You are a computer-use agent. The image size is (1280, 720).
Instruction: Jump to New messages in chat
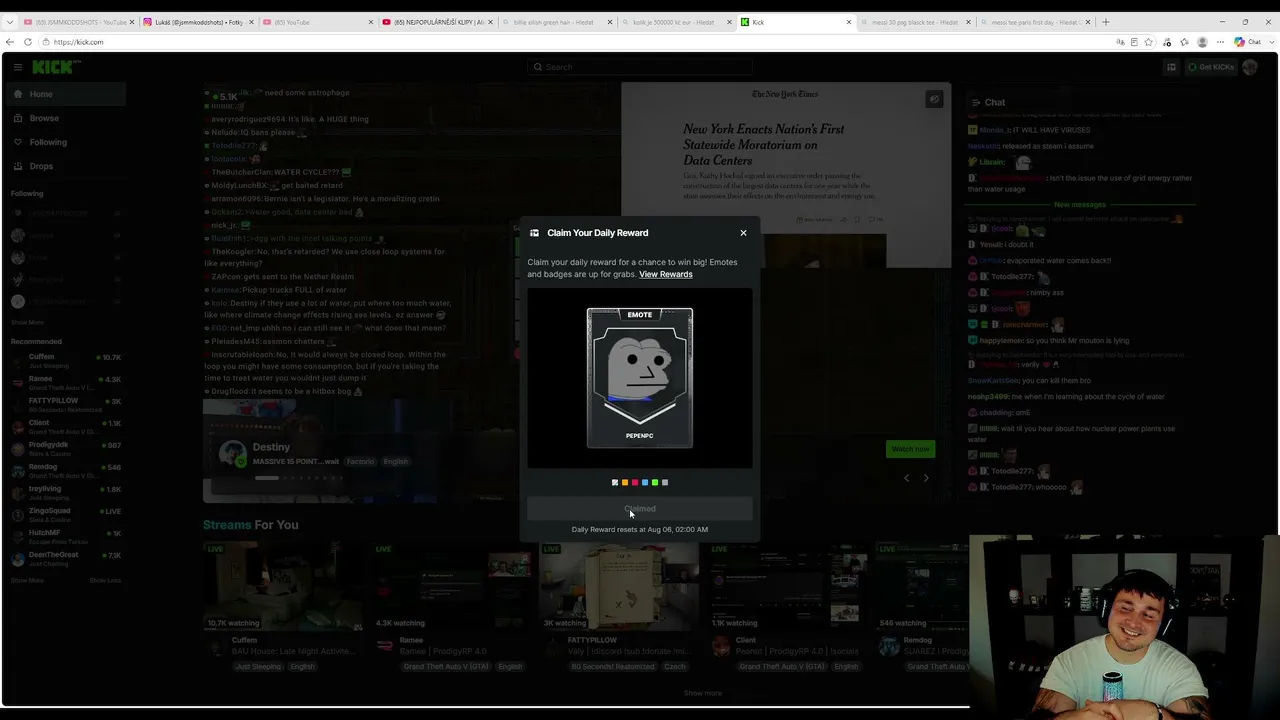pyautogui.click(x=1080, y=204)
